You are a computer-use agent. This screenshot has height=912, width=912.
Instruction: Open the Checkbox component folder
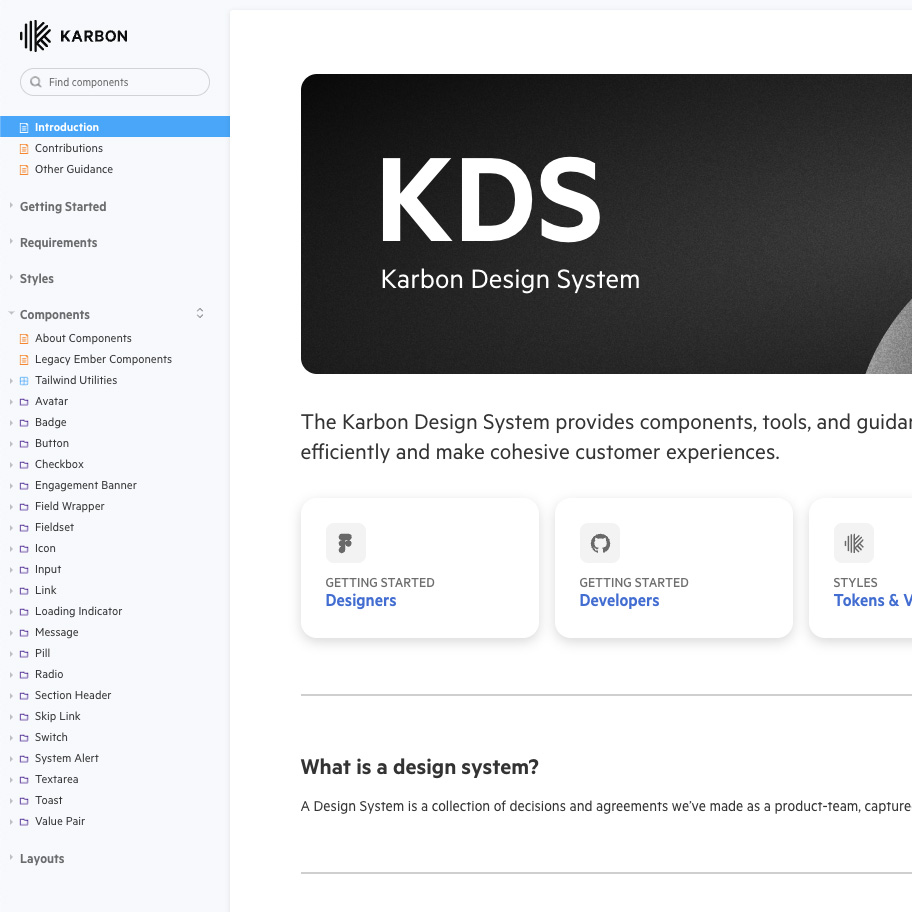pyautogui.click(x=59, y=464)
